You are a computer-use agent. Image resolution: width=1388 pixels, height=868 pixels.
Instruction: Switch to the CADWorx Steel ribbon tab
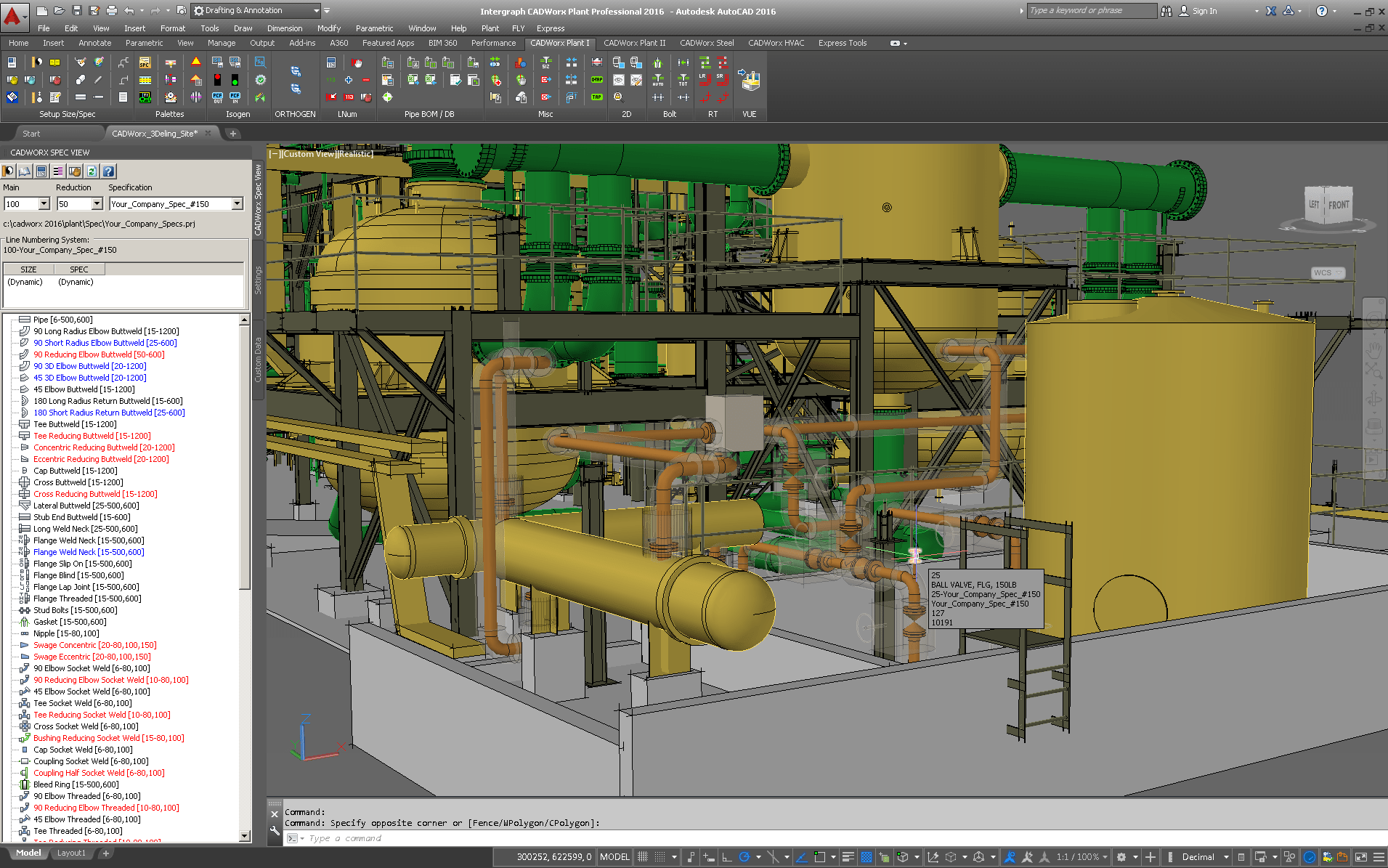tap(707, 43)
